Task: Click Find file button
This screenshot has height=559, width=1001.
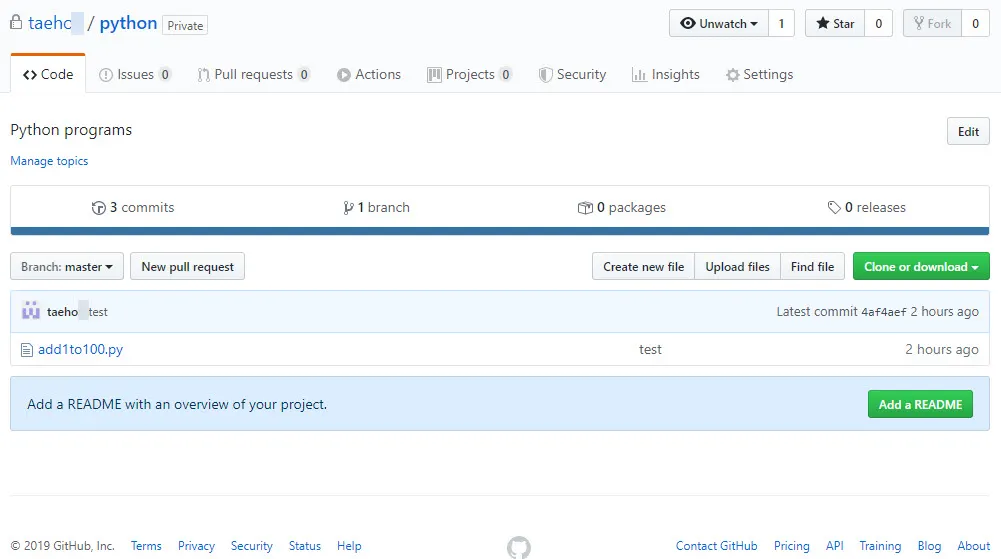Action: coord(812,266)
